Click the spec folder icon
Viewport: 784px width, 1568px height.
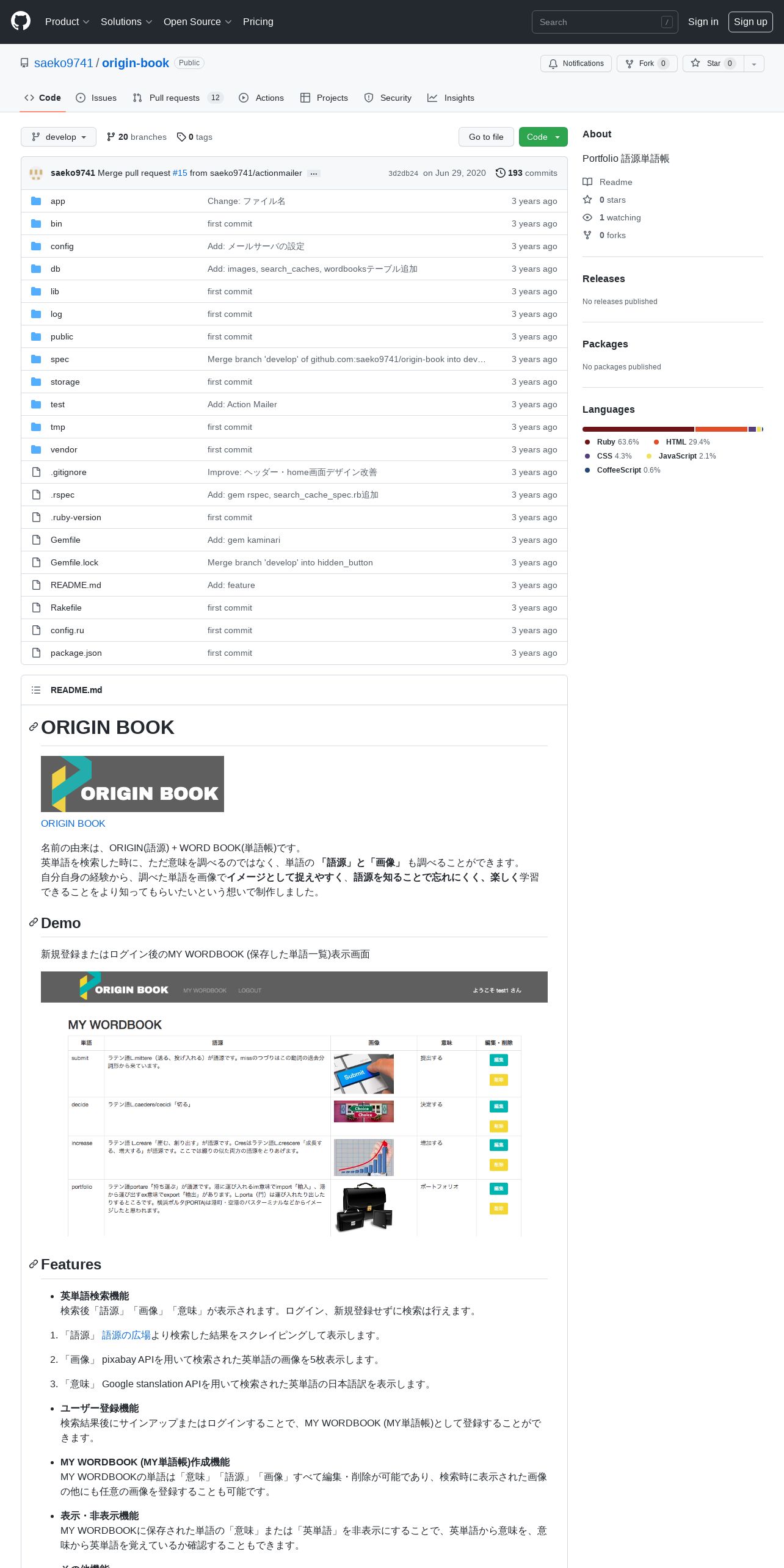(x=36, y=359)
